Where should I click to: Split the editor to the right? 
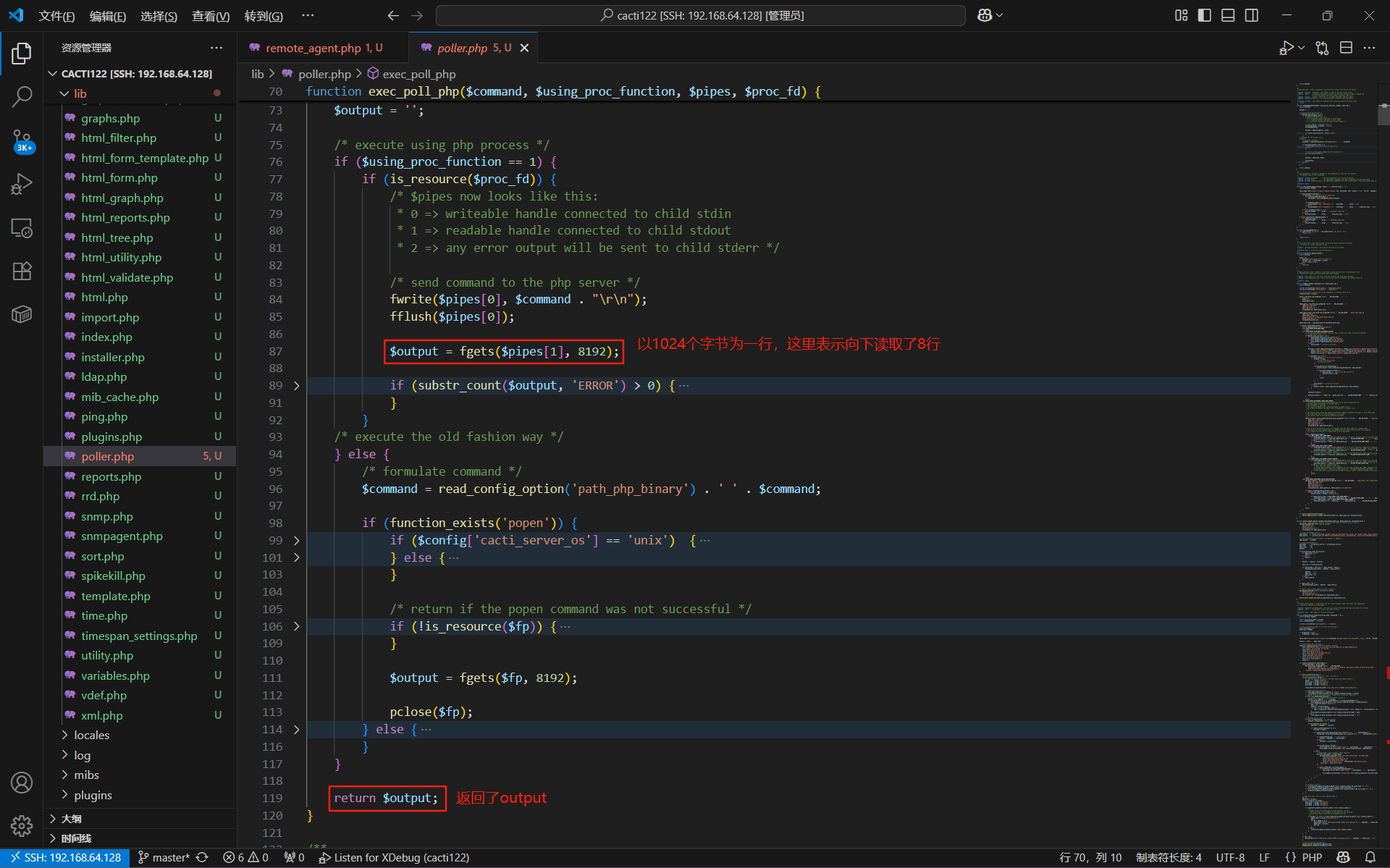[x=1346, y=48]
